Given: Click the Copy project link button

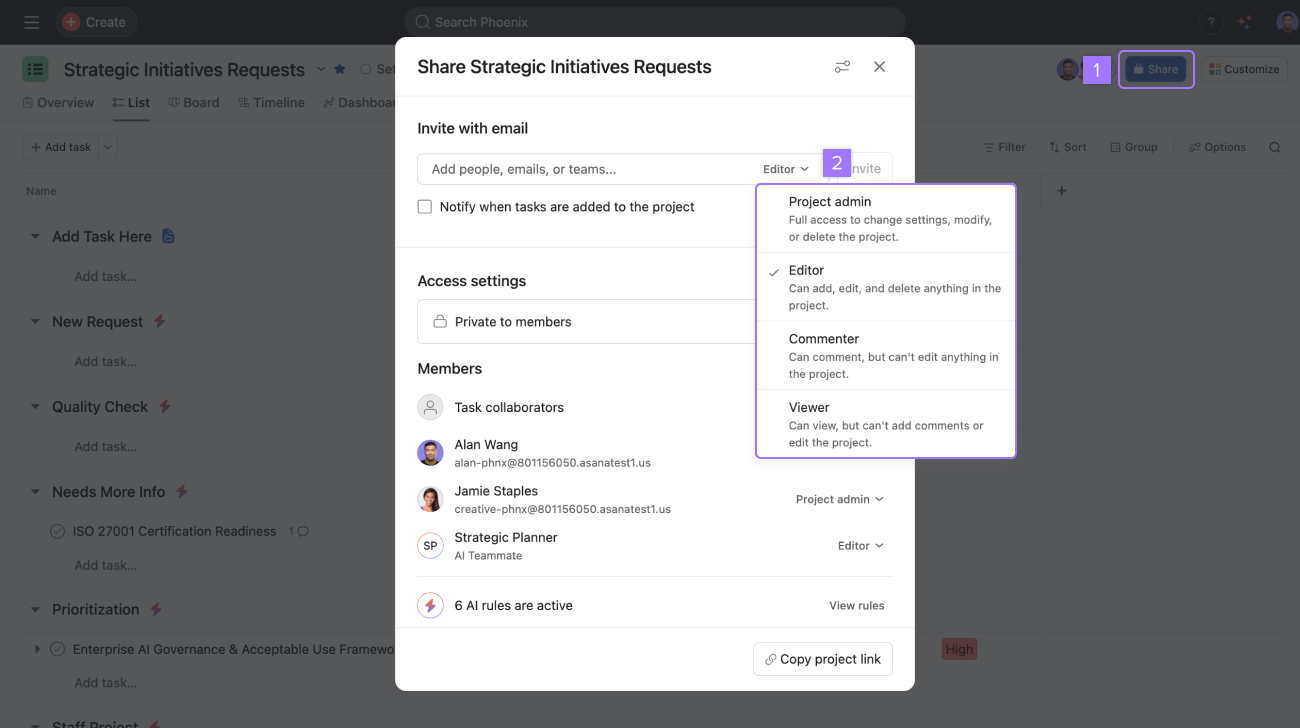Looking at the screenshot, I should (x=822, y=659).
